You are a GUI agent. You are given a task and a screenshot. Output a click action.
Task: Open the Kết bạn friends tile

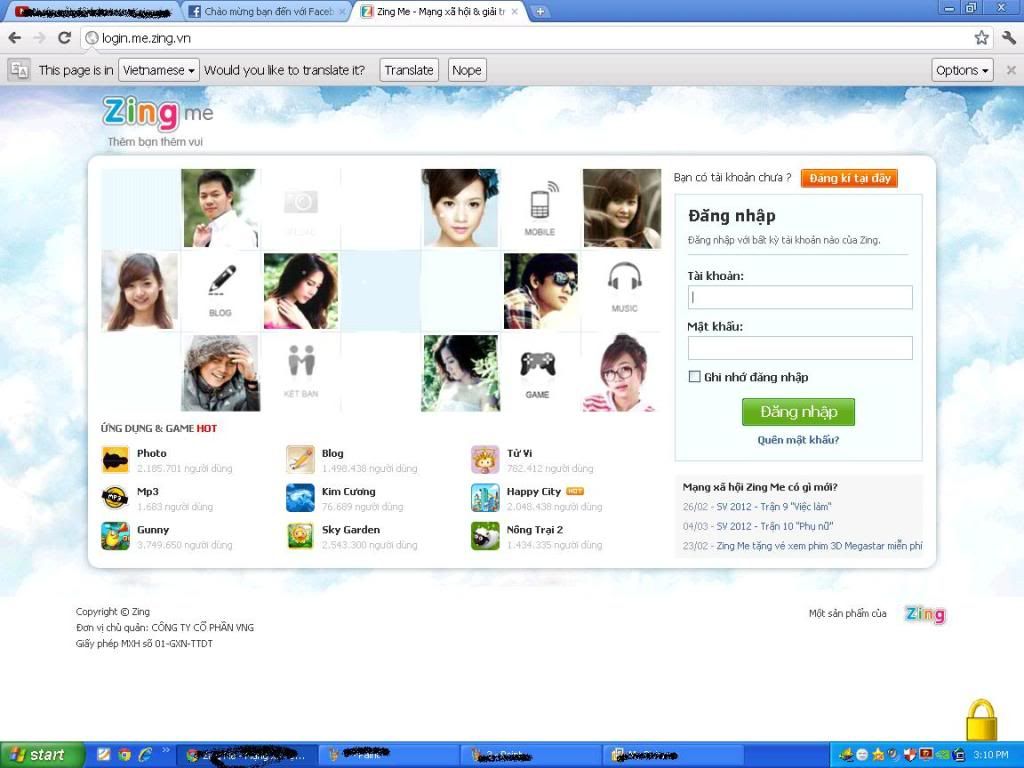[300, 370]
